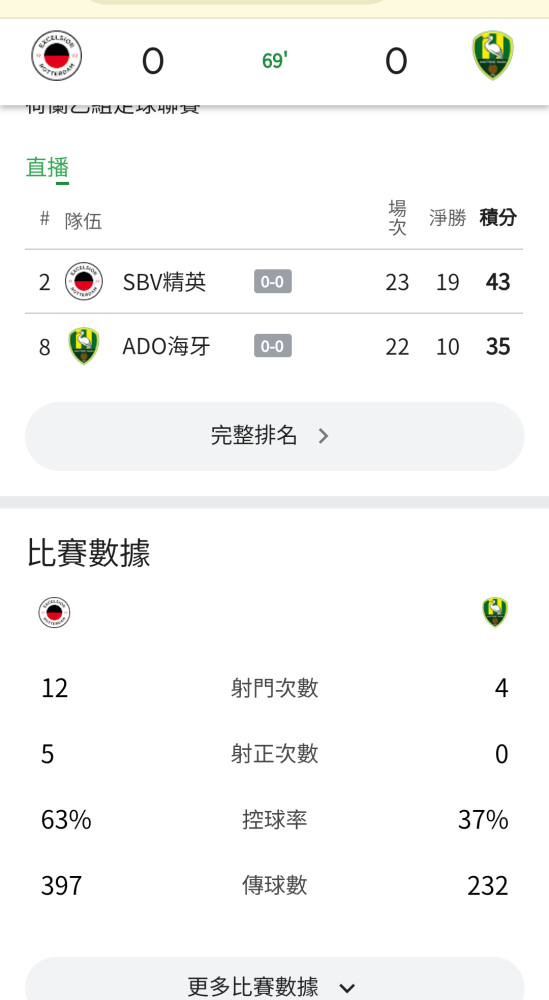The height and width of the screenshot is (1000, 549).
Task: Open SBV精英 team logo in standings table
Action: click(84, 281)
